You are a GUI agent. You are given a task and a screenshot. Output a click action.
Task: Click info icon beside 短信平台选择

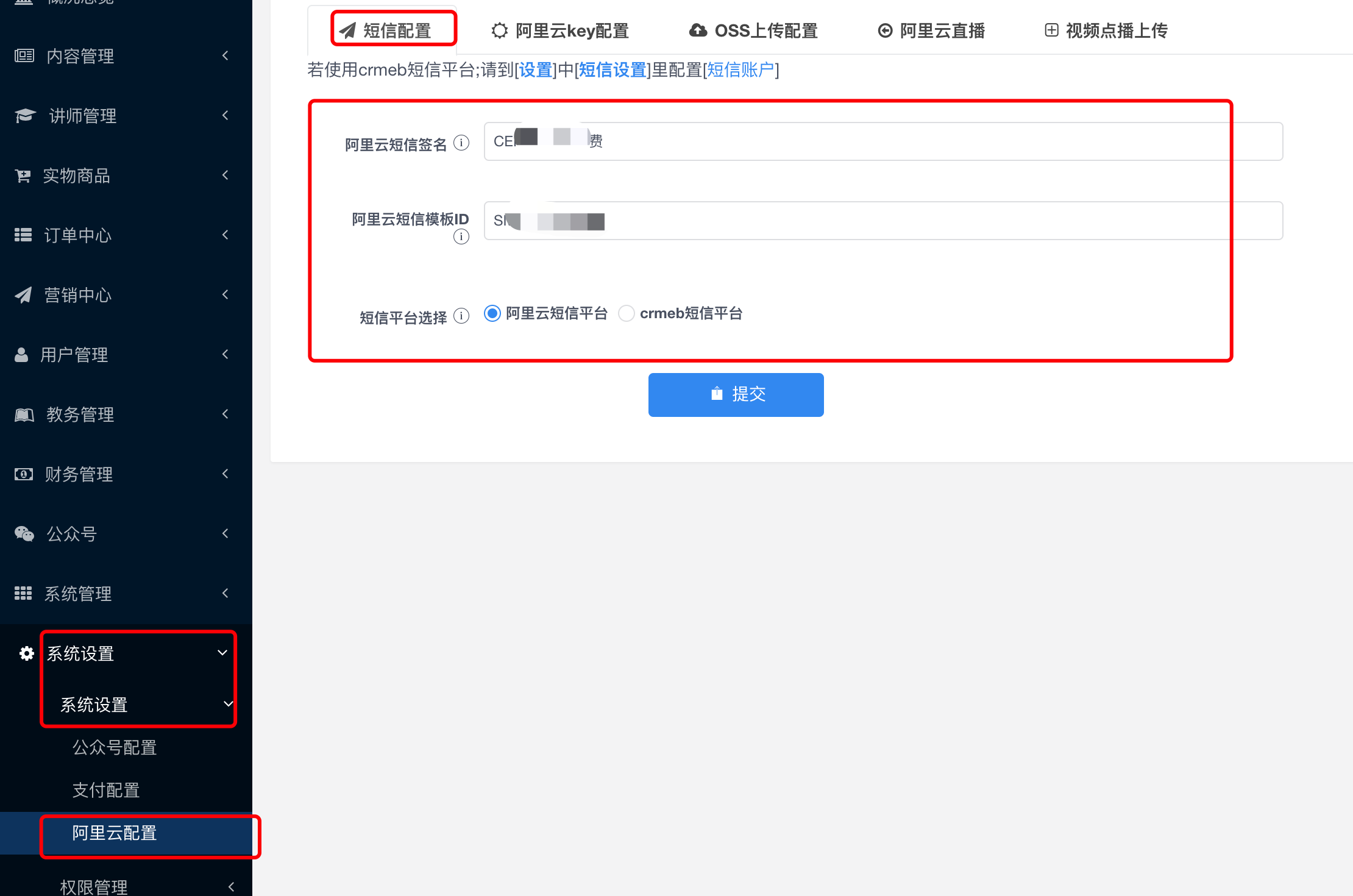coord(461,316)
